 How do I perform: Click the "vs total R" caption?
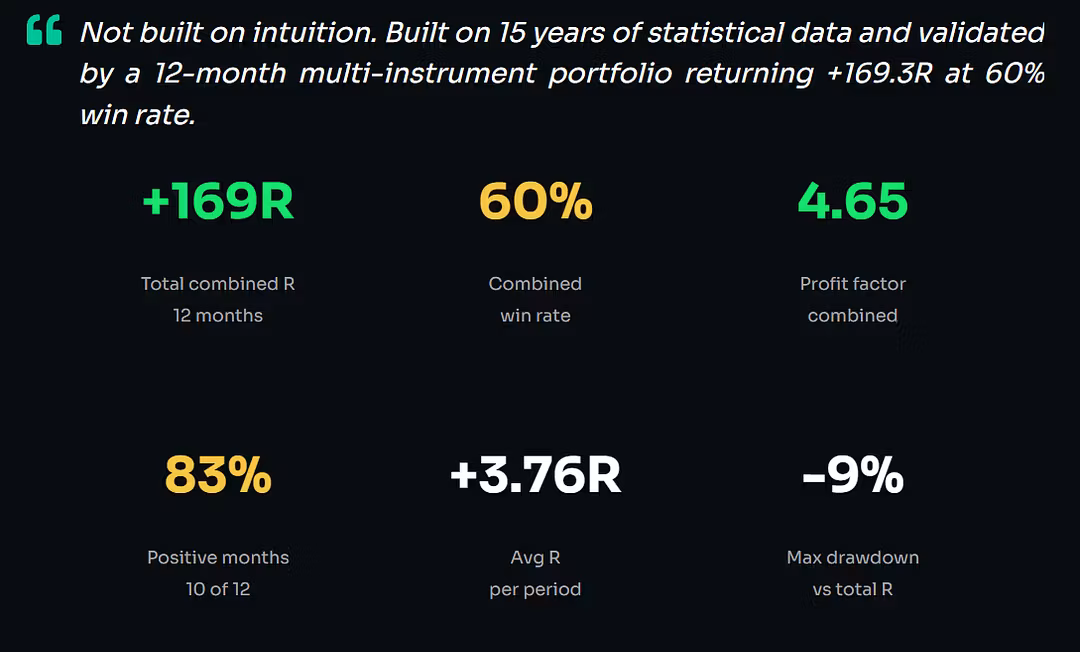(x=853, y=590)
